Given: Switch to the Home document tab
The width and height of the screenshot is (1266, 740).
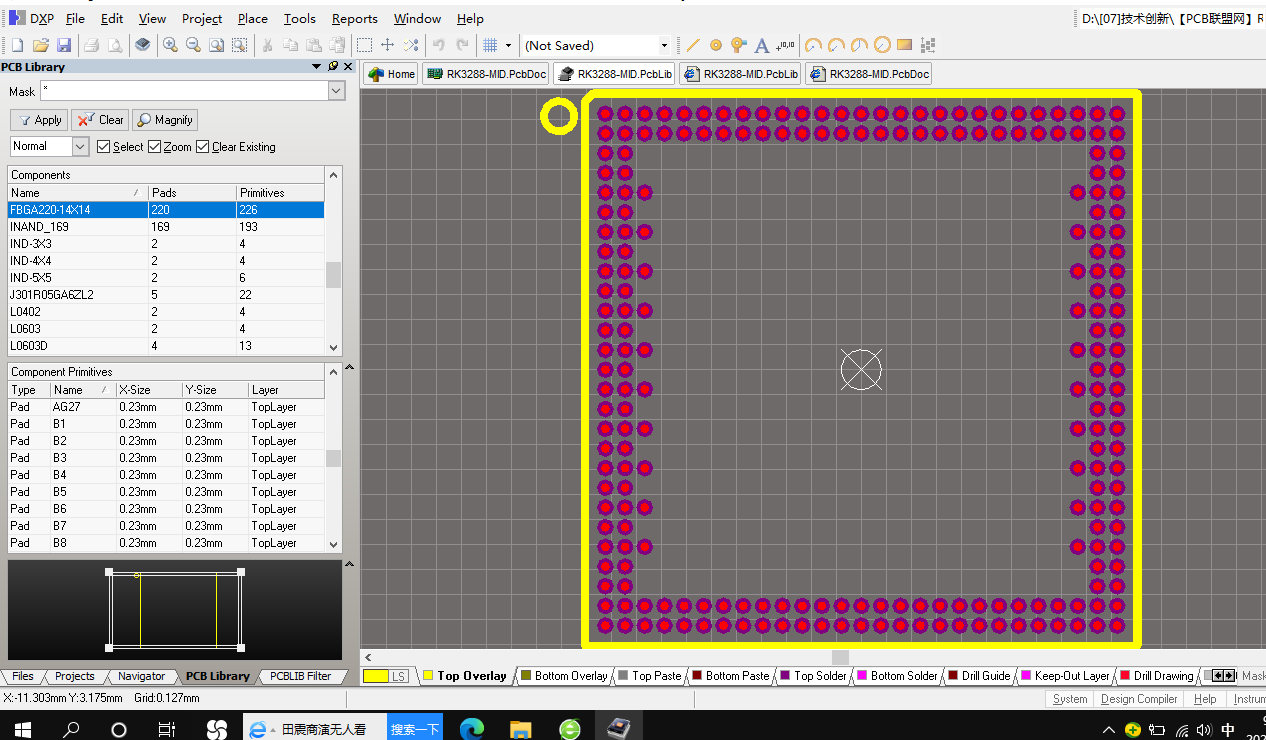Looking at the screenshot, I should click(391, 74).
